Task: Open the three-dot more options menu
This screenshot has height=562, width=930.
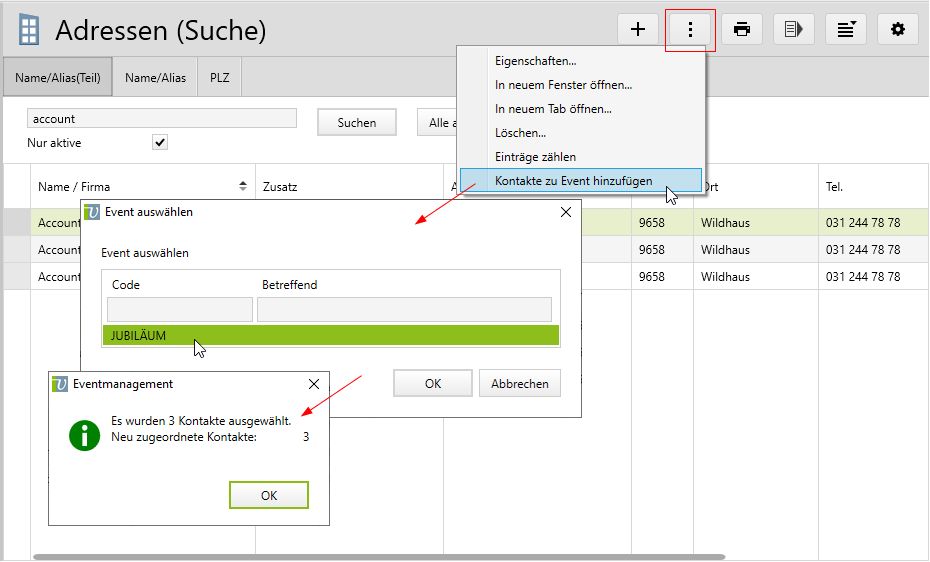Action: point(690,29)
